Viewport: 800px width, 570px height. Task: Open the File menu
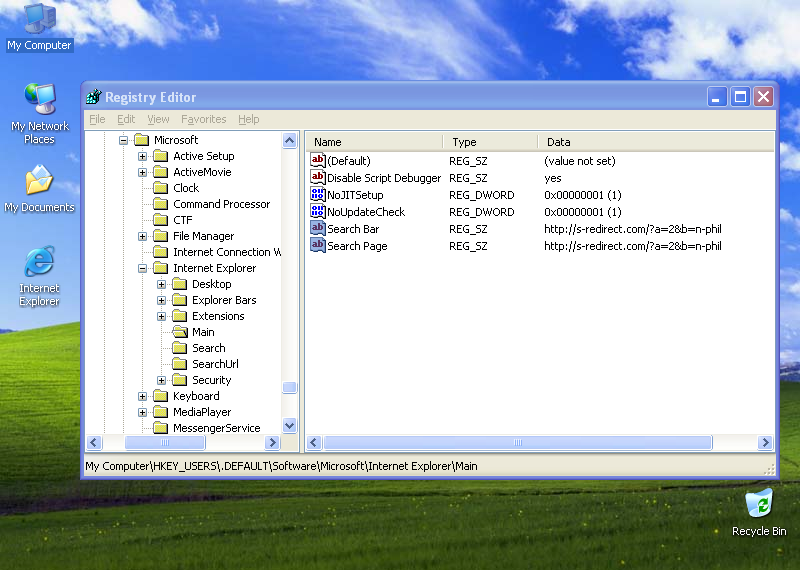(97, 119)
